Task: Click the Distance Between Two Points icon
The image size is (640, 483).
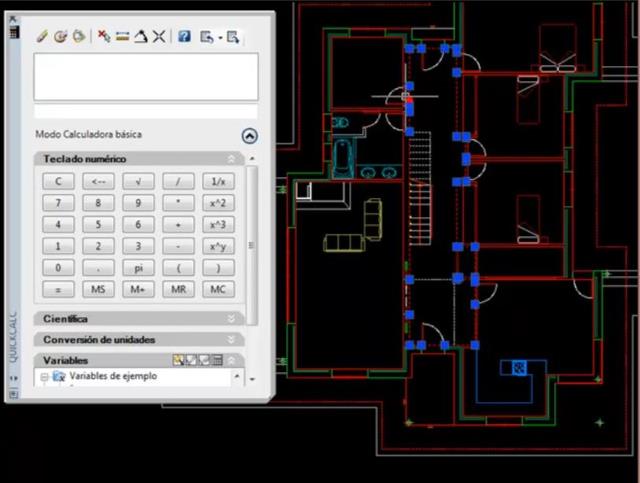Action: click(x=122, y=36)
